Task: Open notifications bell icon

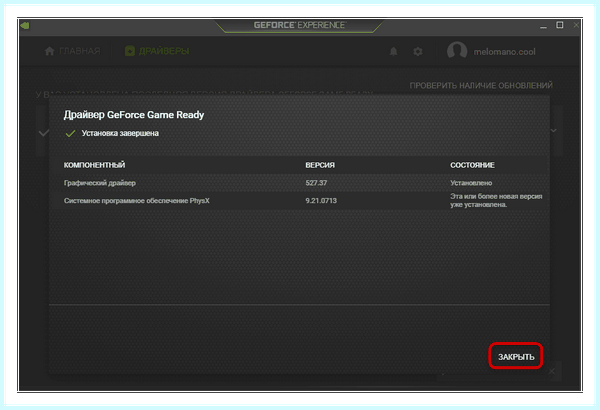Action: pos(393,51)
